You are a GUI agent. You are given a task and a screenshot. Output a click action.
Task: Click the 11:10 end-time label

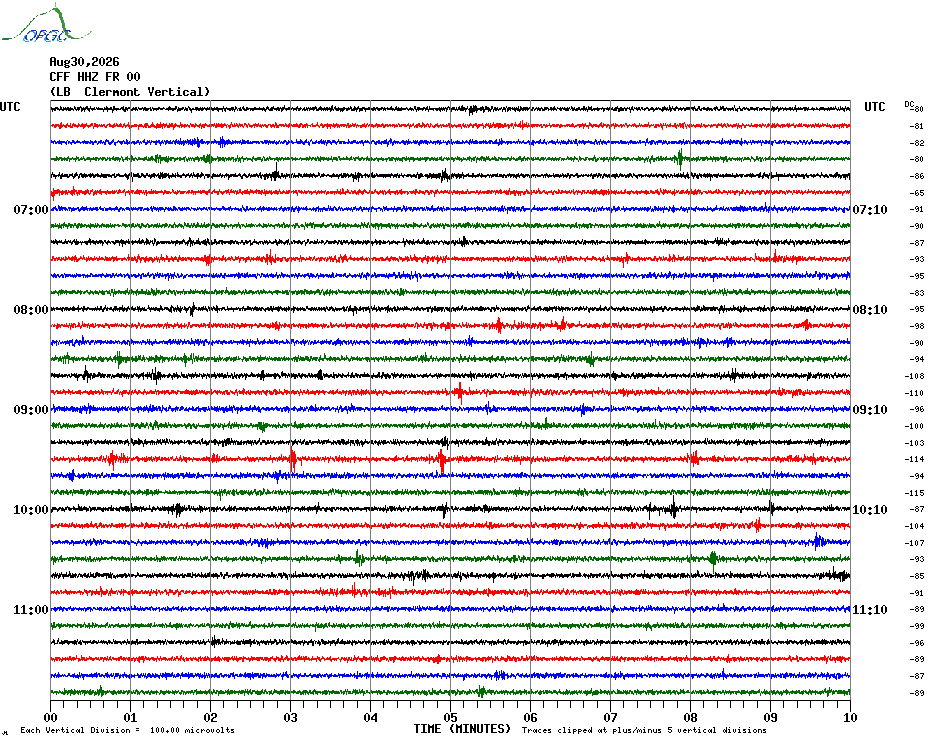(870, 610)
